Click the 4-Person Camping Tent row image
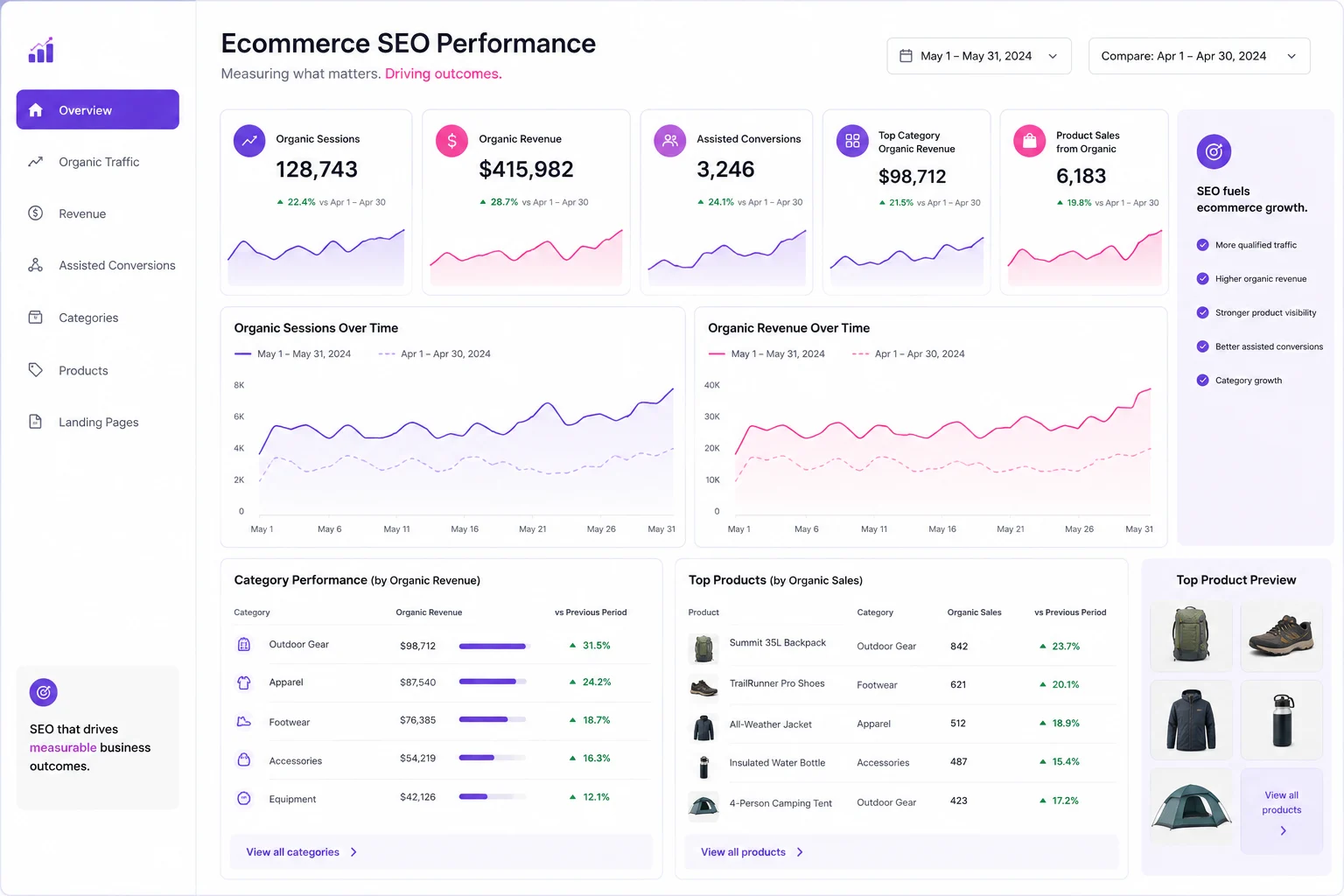Viewport: 1344px width, 896px height. click(703, 806)
